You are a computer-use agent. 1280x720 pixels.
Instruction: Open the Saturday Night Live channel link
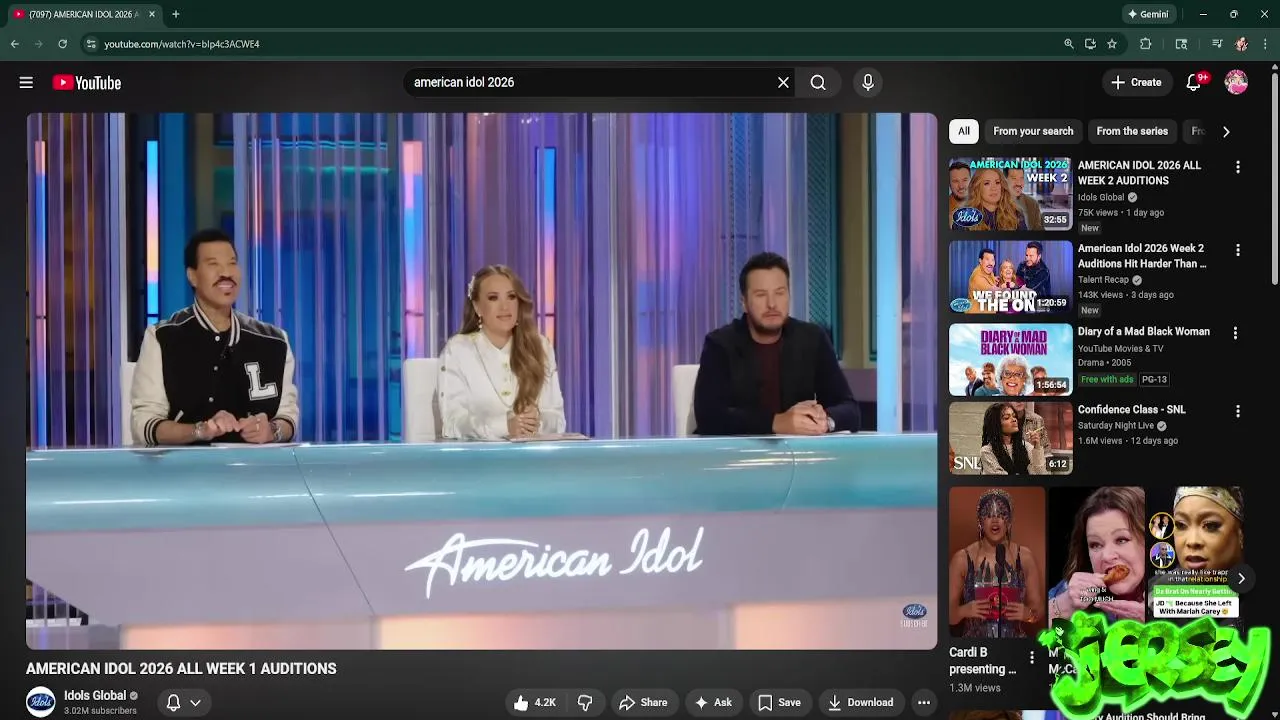[1116, 426]
